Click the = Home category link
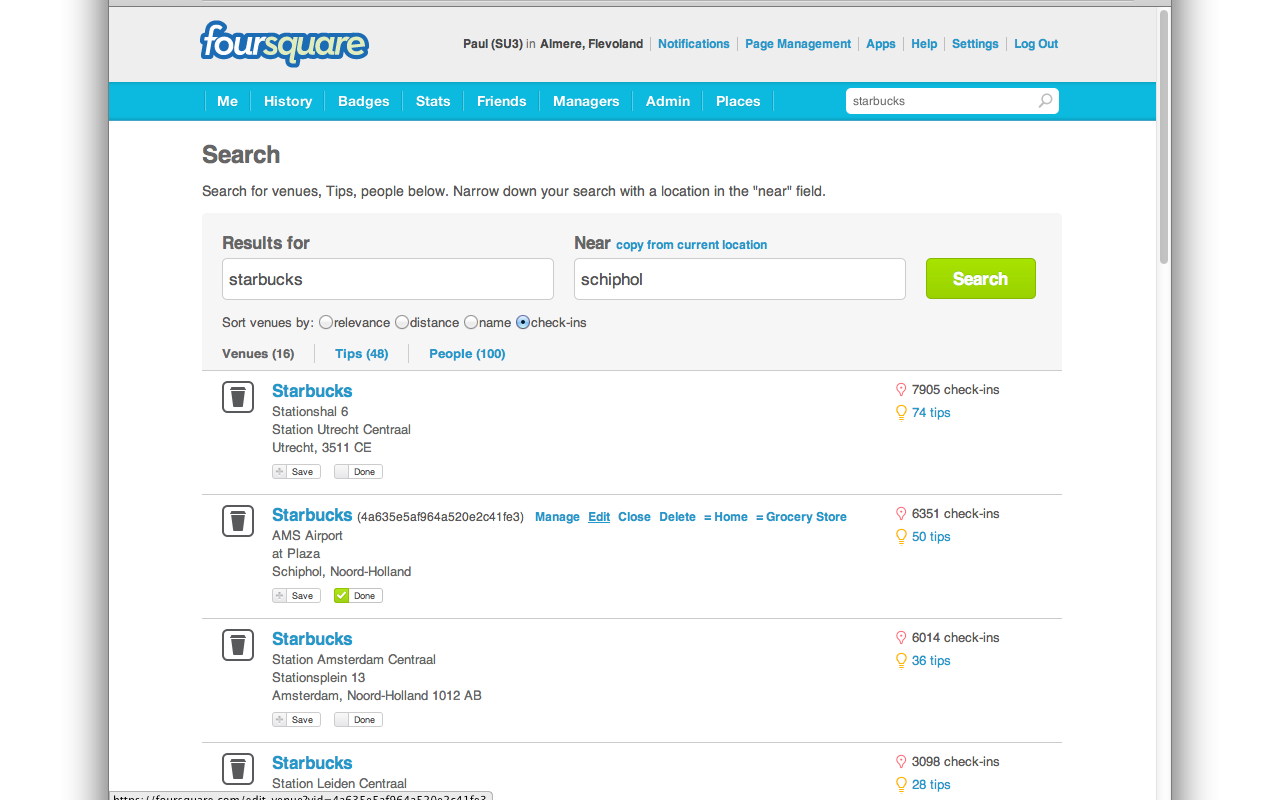Viewport: 1280px width, 800px height. pyautogui.click(x=726, y=517)
